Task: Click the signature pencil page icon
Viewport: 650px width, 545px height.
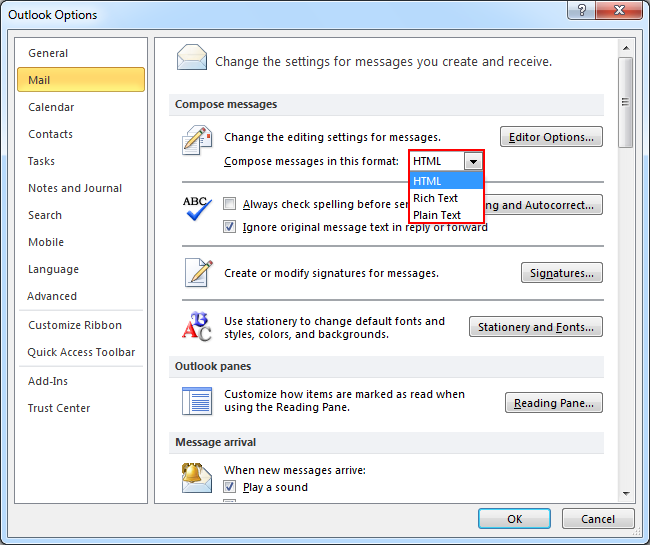Action: click(x=199, y=272)
